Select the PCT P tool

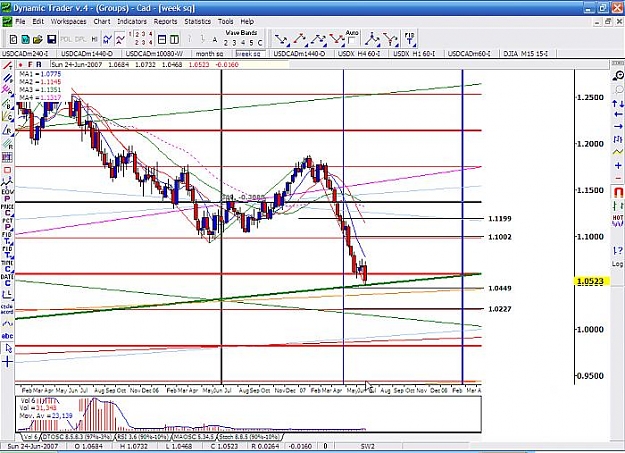7,224
